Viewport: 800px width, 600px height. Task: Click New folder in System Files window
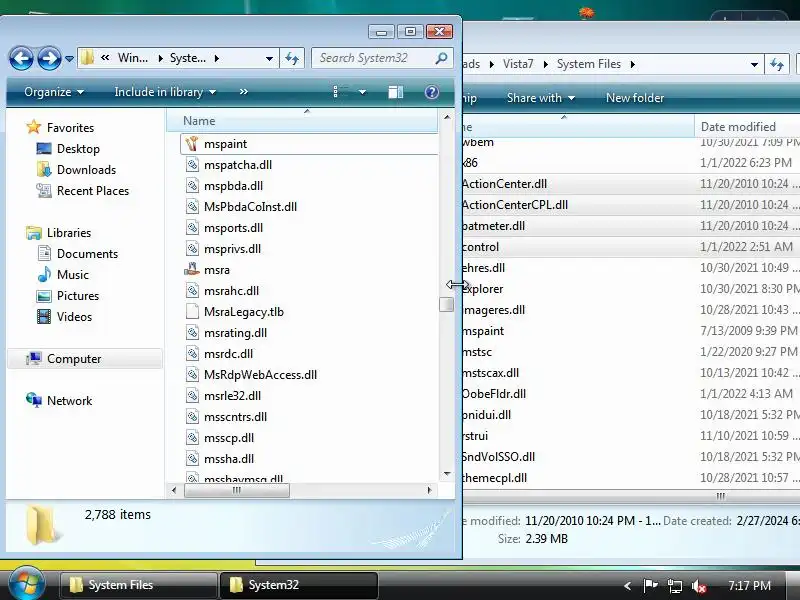tap(635, 98)
